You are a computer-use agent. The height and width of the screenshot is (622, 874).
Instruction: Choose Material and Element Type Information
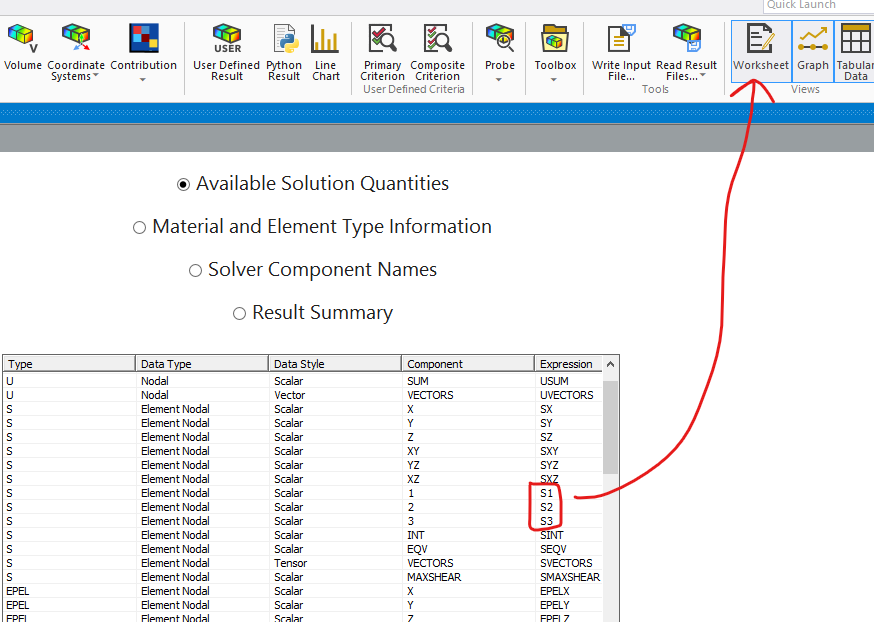click(140, 228)
